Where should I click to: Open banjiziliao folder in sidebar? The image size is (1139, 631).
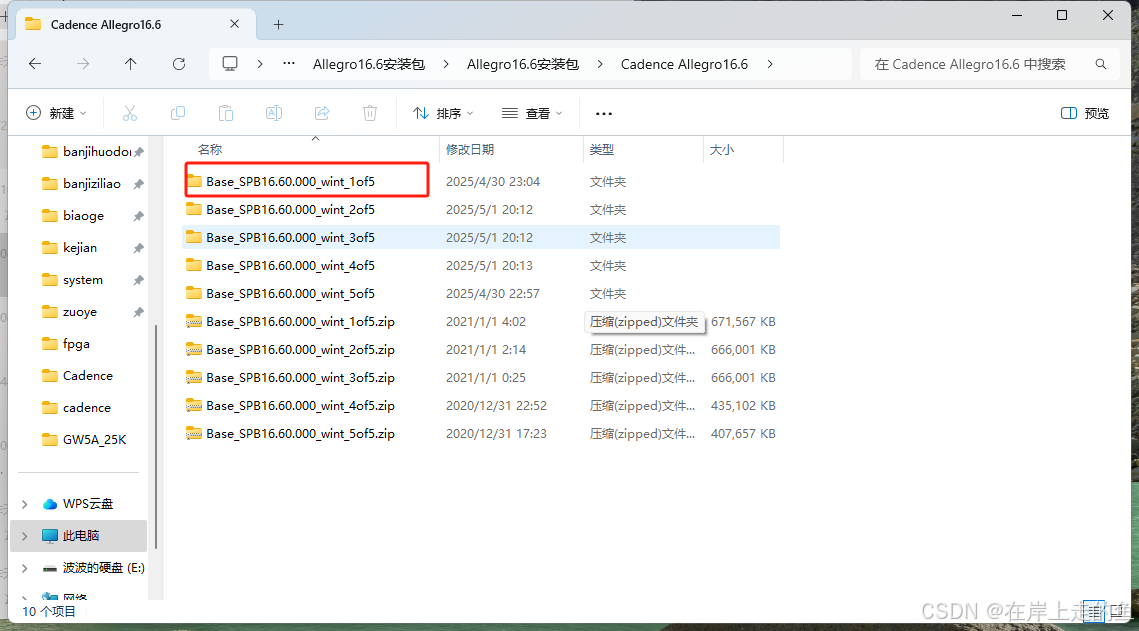[x=80, y=184]
